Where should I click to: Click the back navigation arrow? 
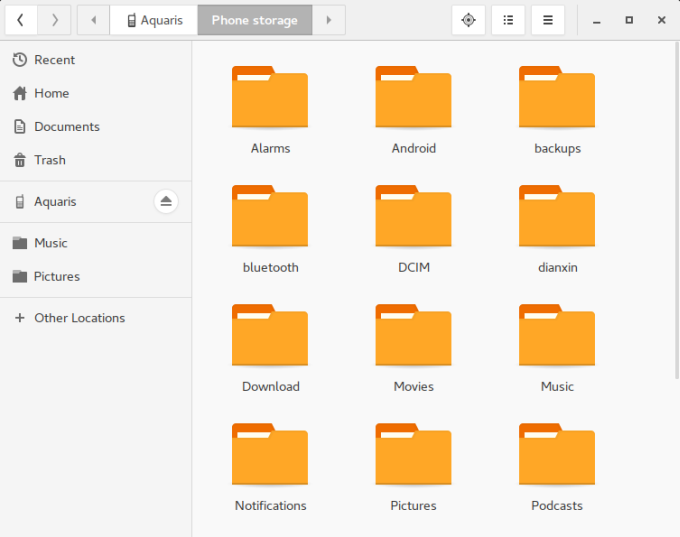coord(20,20)
